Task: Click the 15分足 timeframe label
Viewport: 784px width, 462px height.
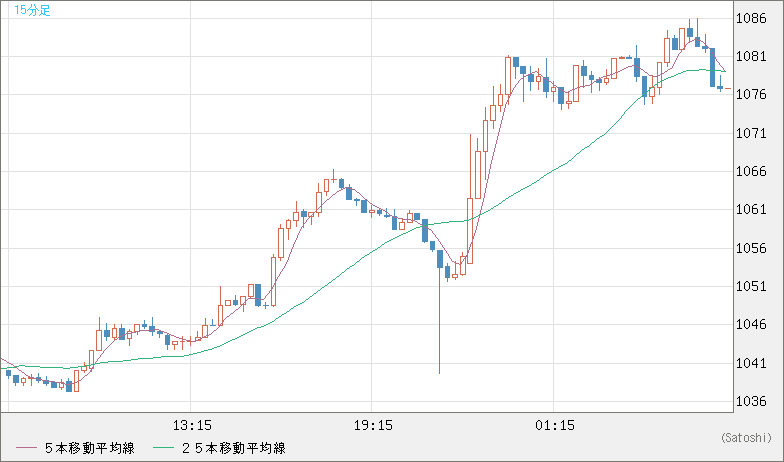Action: [x=32, y=10]
